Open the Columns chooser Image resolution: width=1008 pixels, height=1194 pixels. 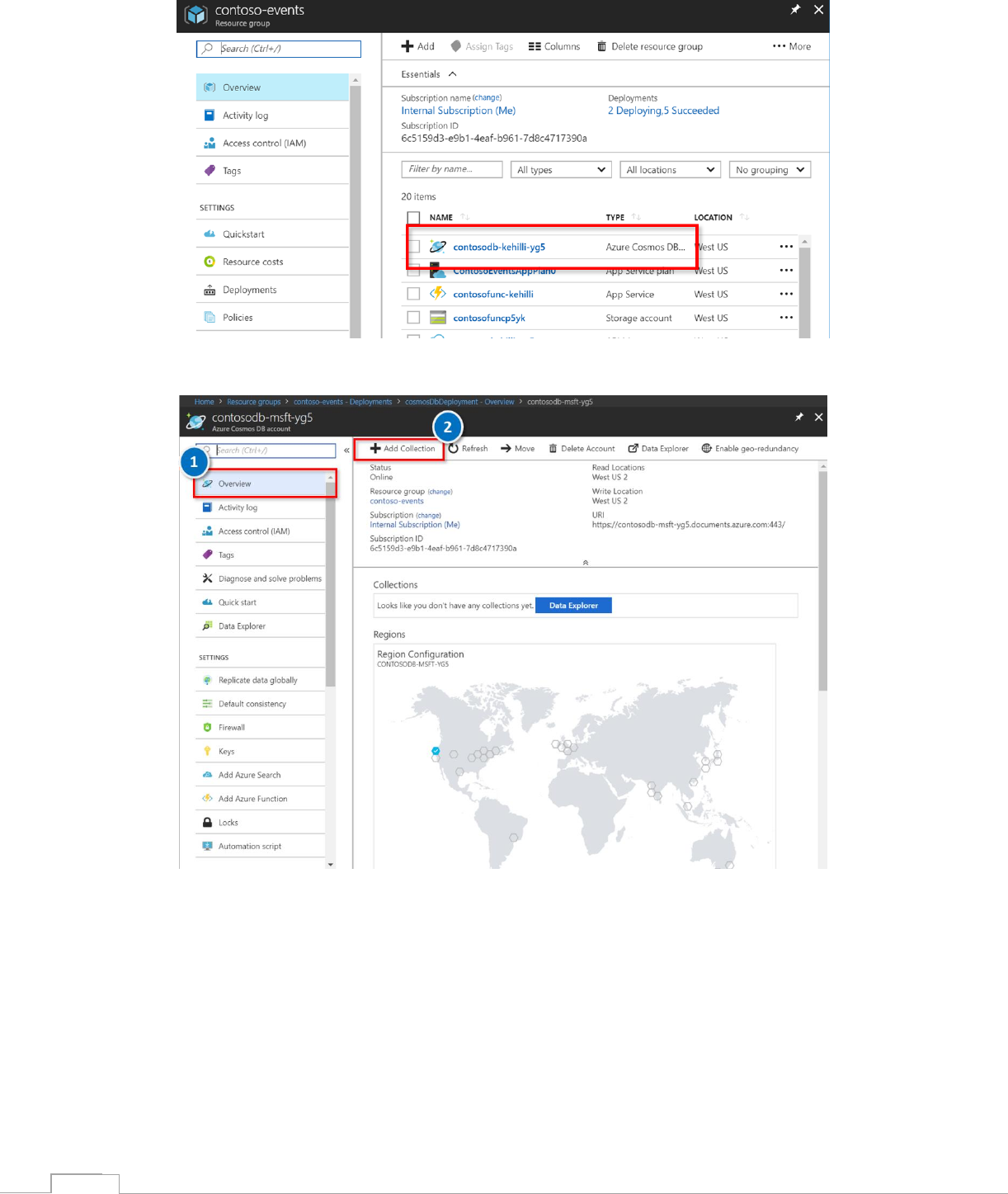pos(554,46)
